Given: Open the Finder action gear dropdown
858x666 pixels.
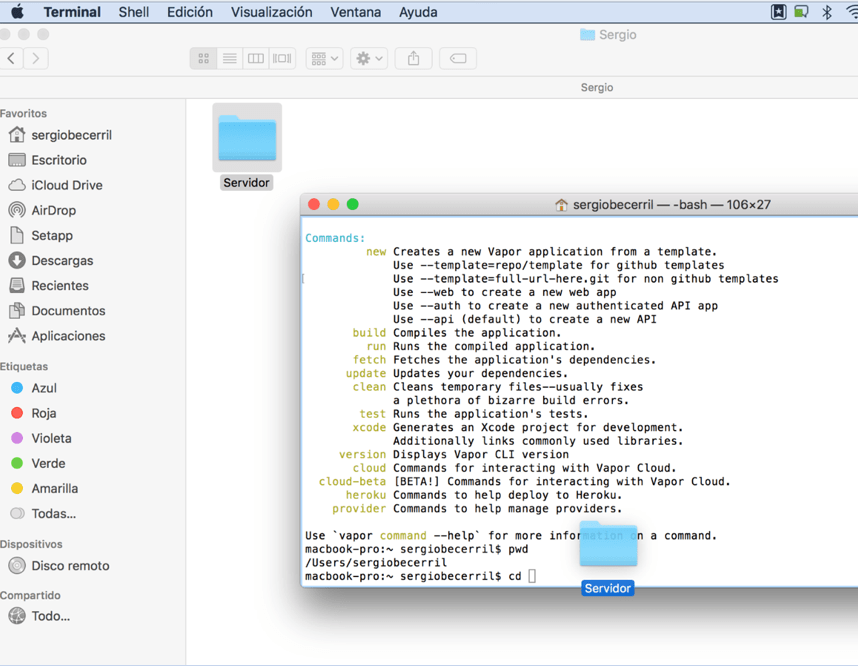Looking at the screenshot, I should [x=369, y=58].
